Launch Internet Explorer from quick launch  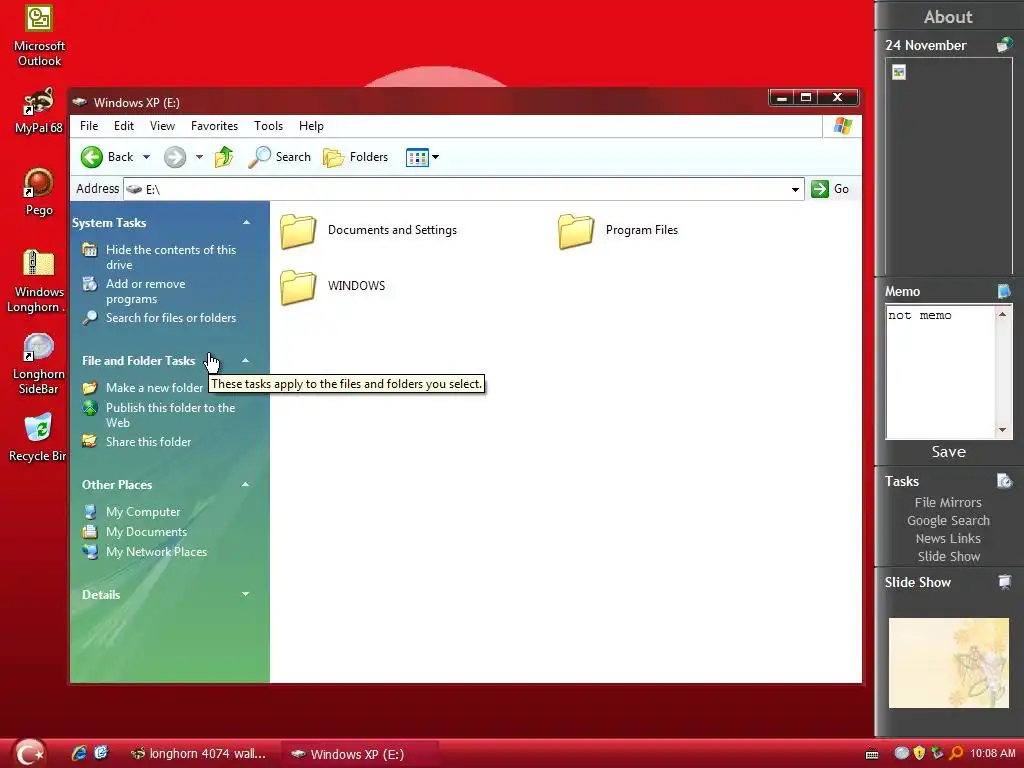[79, 753]
